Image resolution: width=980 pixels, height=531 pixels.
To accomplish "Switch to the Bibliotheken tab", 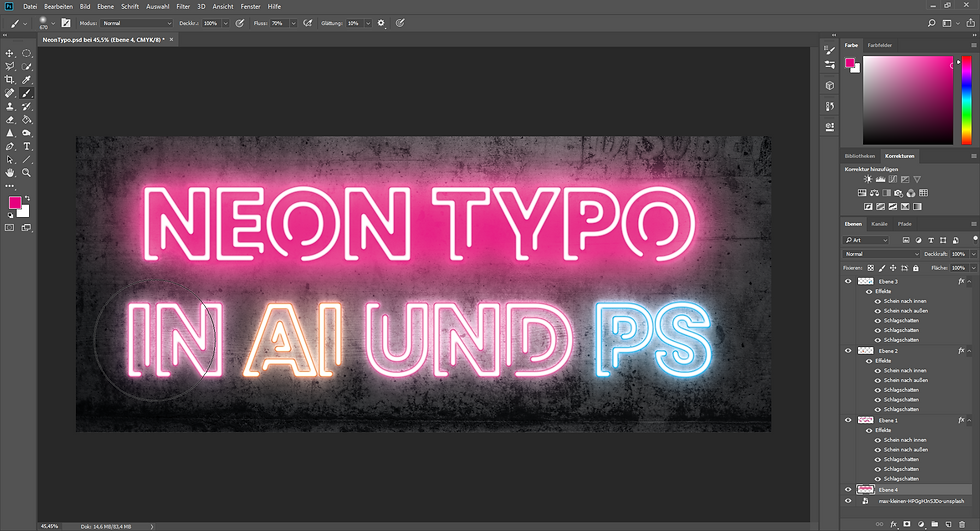I will tap(859, 156).
